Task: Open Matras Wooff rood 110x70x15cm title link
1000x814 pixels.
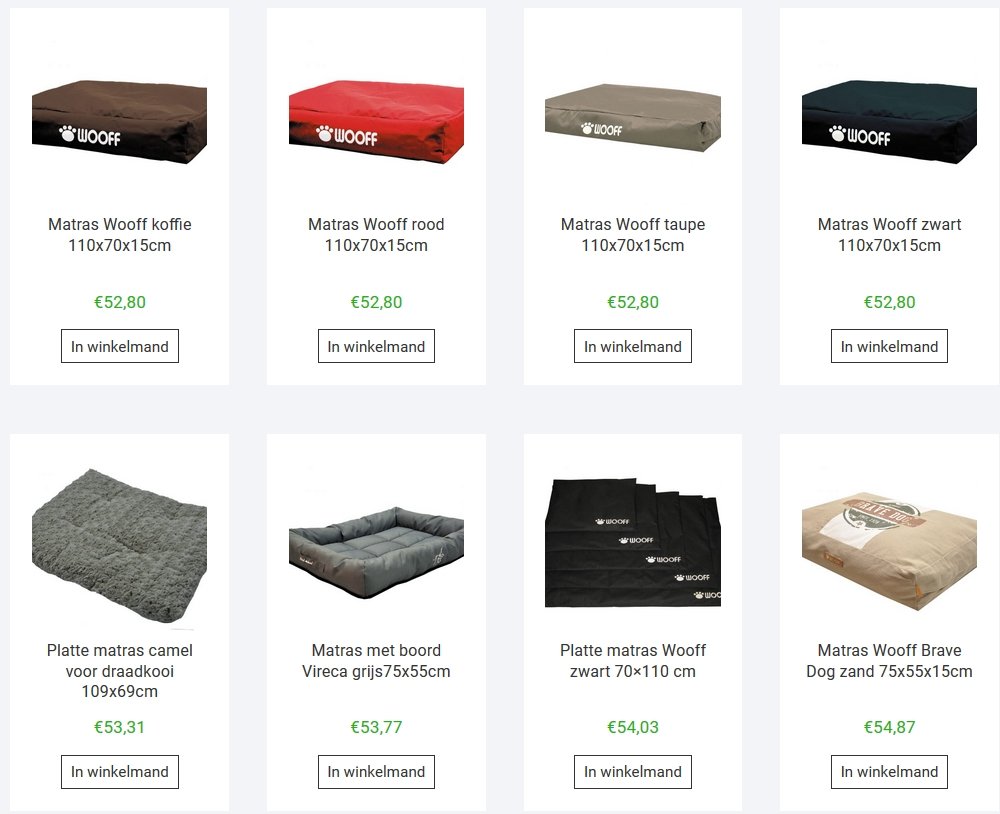Action: [x=376, y=235]
